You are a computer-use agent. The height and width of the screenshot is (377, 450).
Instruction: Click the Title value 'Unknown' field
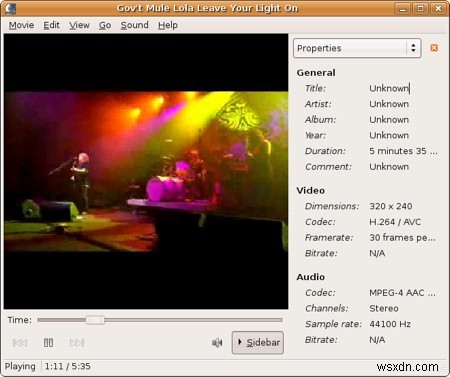click(389, 88)
